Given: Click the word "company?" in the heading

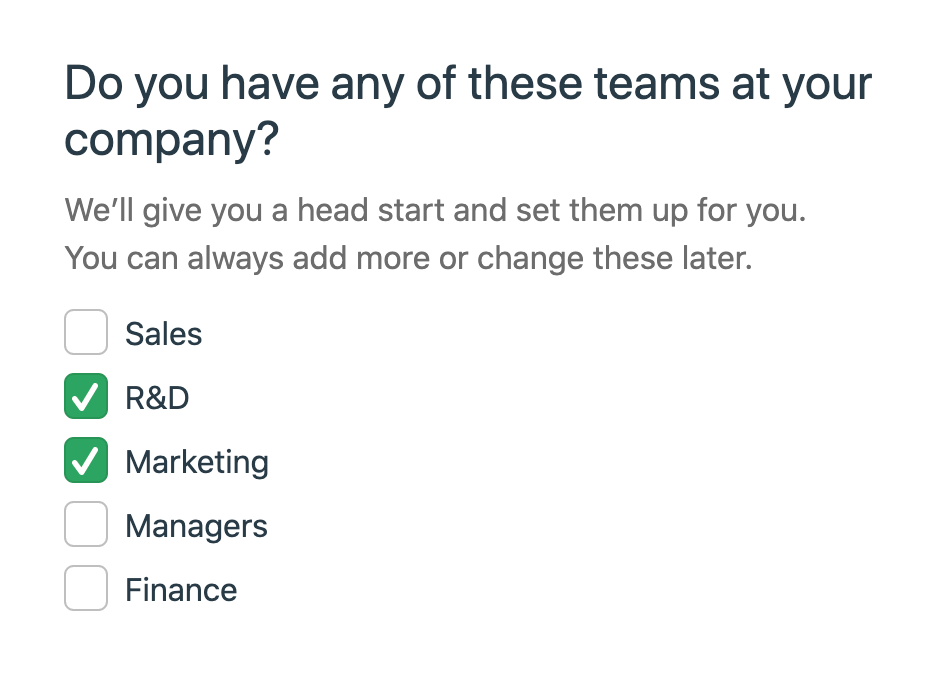Looking at the screenshot, I should (x=171, y=141).
